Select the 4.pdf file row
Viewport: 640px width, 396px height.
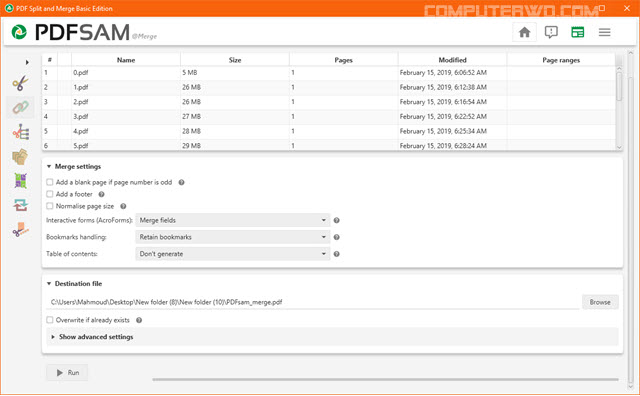coord(329,131)
